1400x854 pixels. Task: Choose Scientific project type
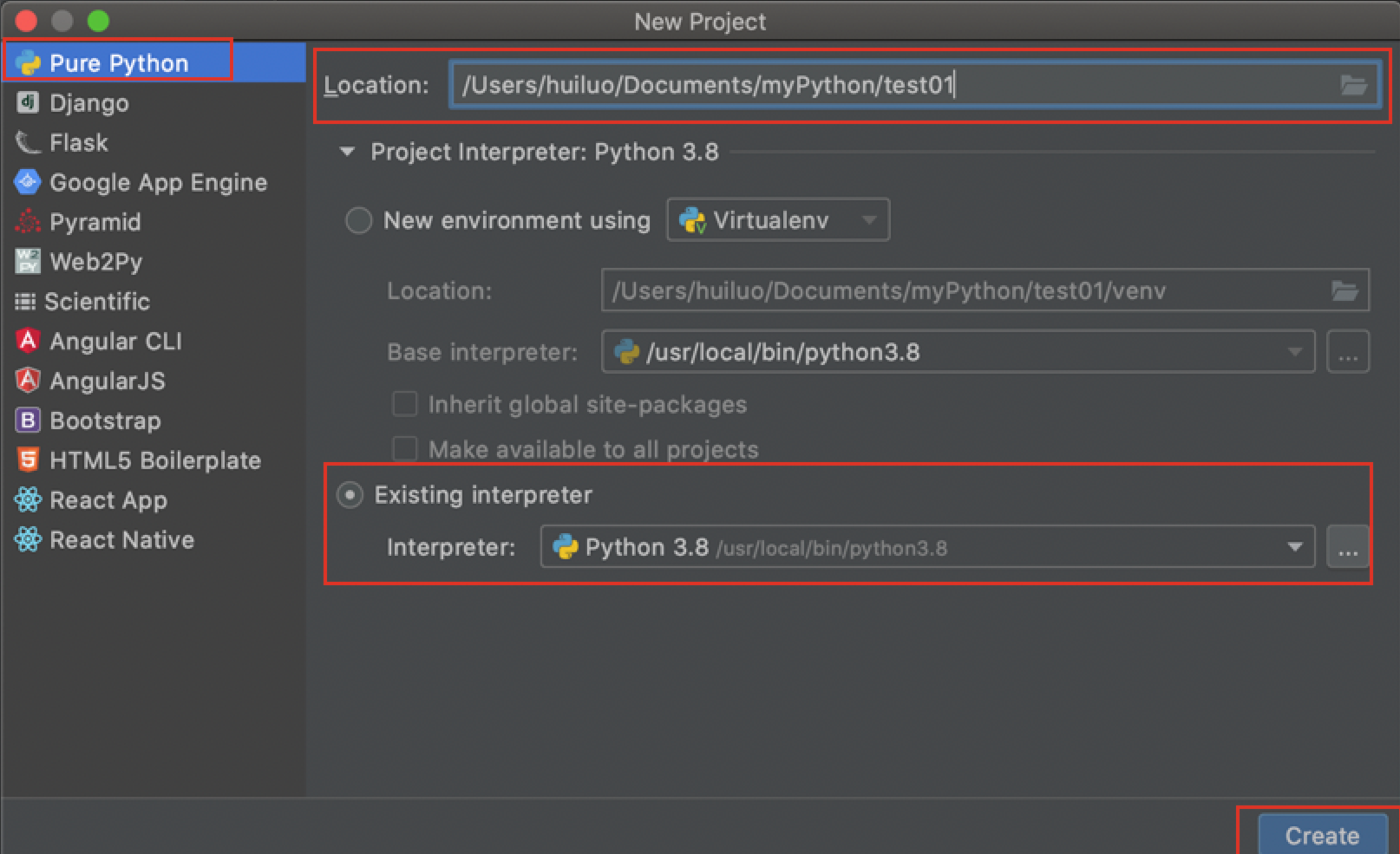point(97,301)
